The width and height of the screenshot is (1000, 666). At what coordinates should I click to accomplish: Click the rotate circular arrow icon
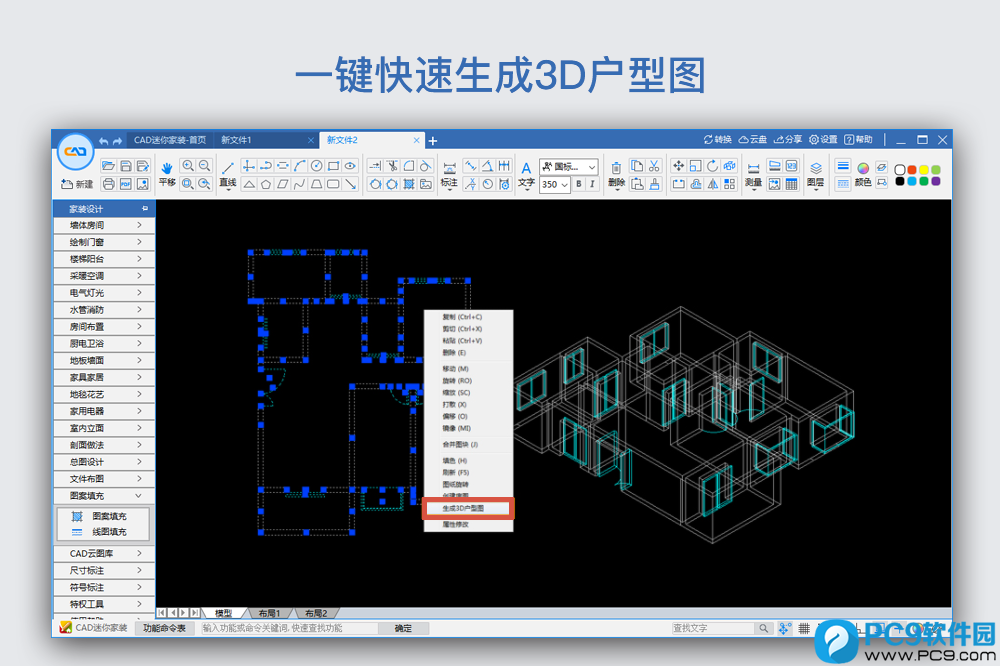pyautogui.click(x=712, y=166)
